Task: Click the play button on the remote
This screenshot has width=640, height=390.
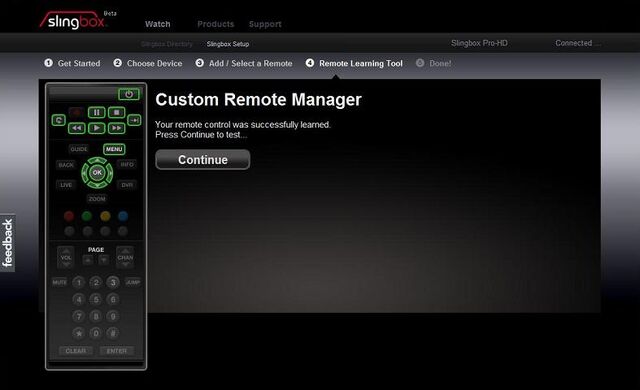Action: click(97, 128)
